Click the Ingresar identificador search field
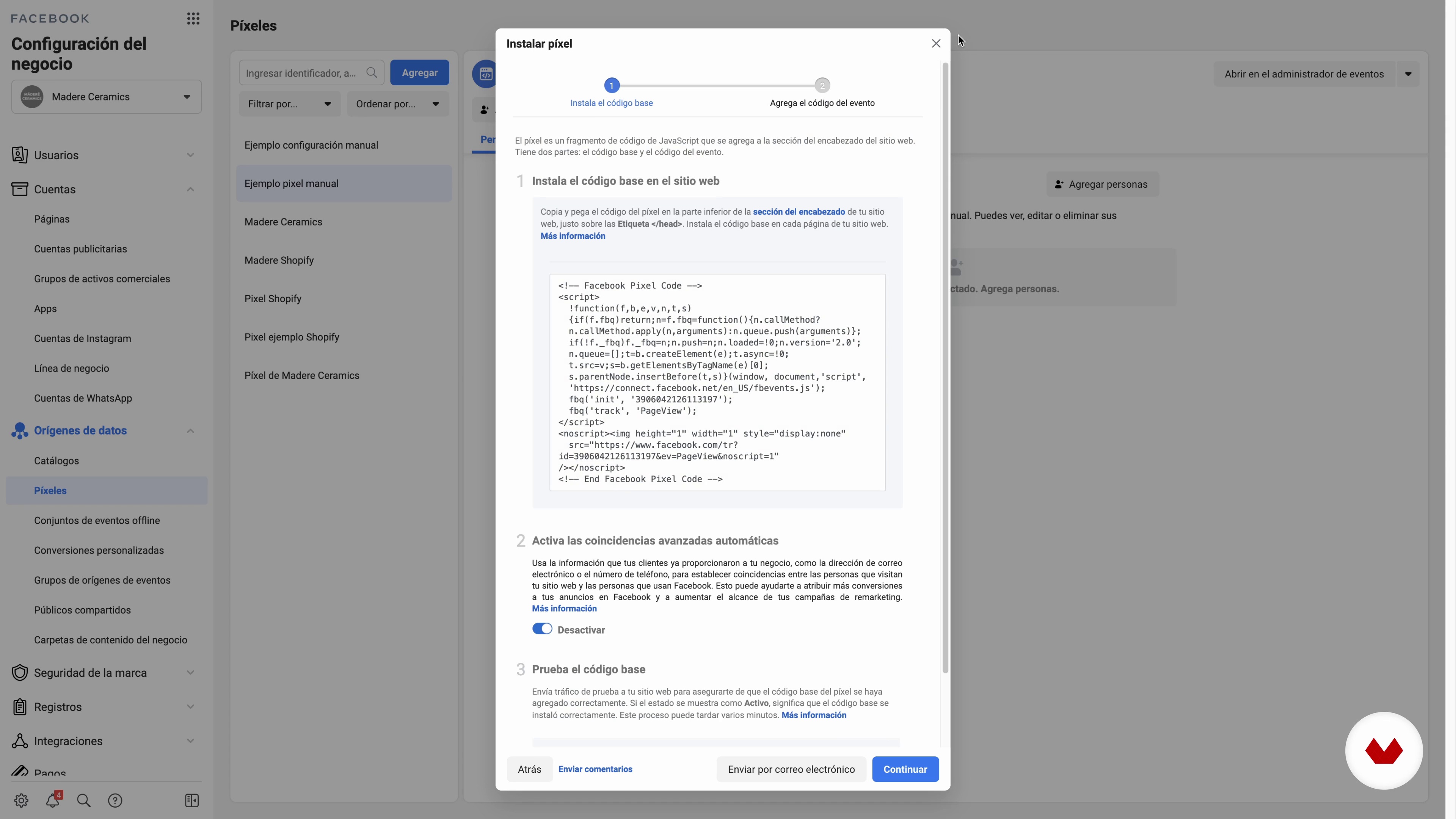 coord(311,72)
